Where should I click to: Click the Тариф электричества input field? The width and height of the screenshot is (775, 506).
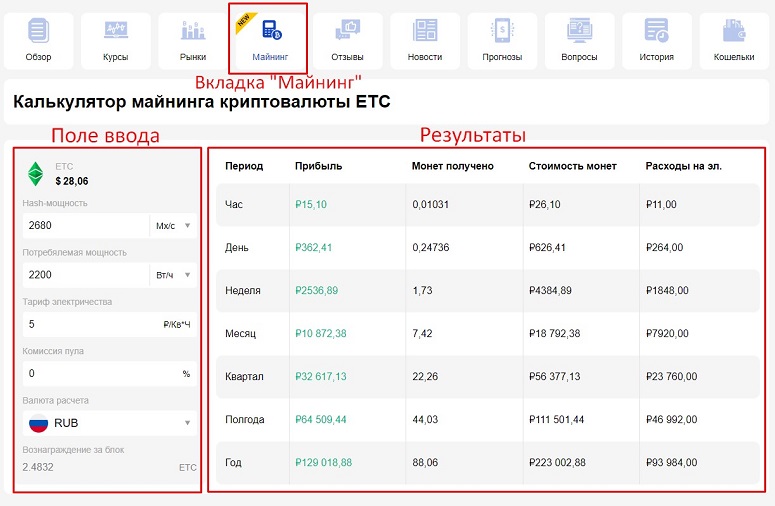pyautogui.click(x=90, y=324)
